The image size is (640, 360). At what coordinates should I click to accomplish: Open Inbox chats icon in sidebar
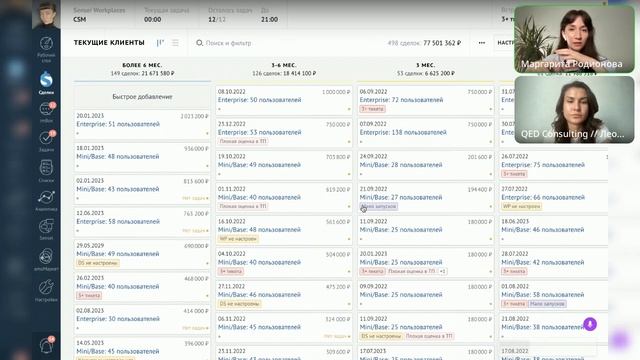click(x=46, y=112)
